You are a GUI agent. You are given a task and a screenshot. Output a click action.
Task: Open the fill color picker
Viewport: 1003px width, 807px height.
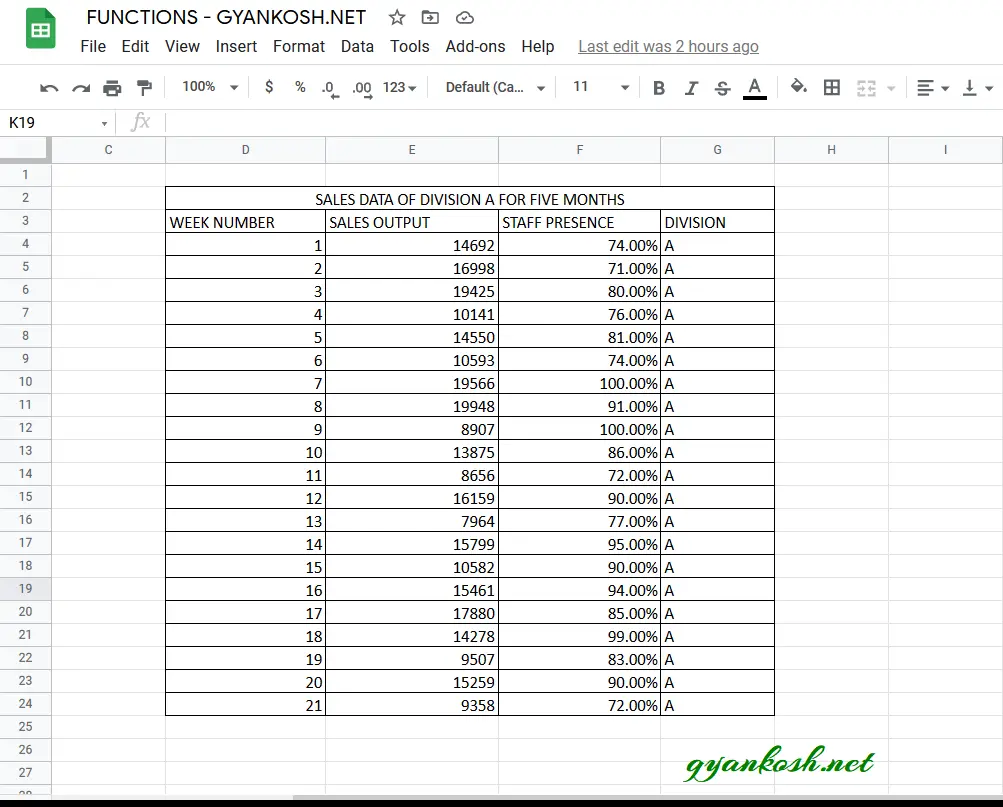798,86
